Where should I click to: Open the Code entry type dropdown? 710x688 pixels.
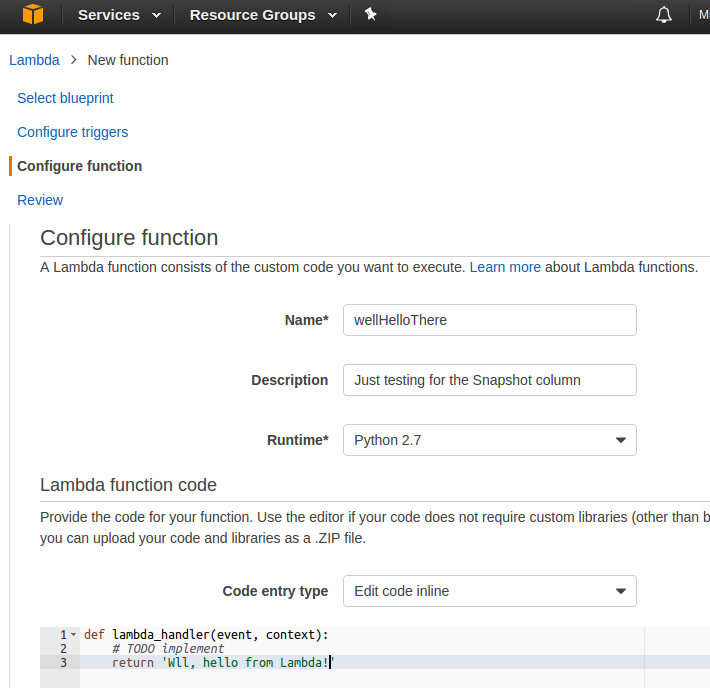(x=489, y=591)
